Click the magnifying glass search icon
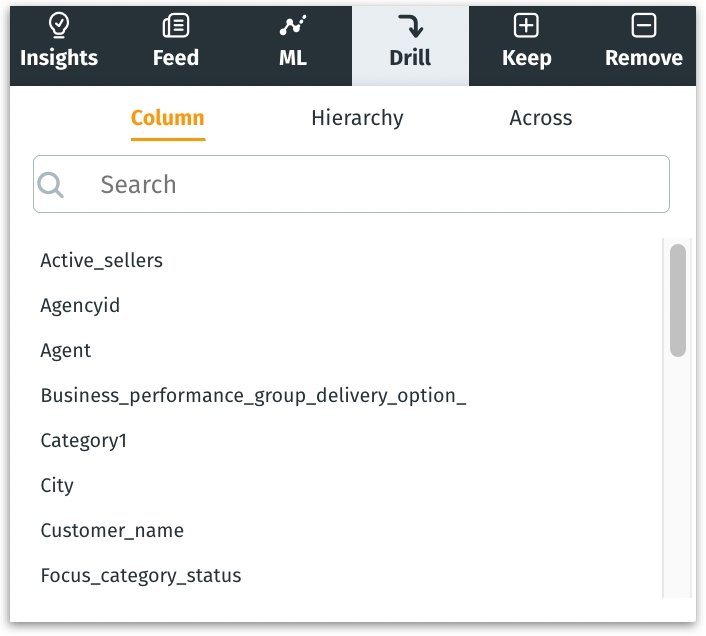Screen dimensions: 706x636 pyautogui.click(x=51, y=184)
